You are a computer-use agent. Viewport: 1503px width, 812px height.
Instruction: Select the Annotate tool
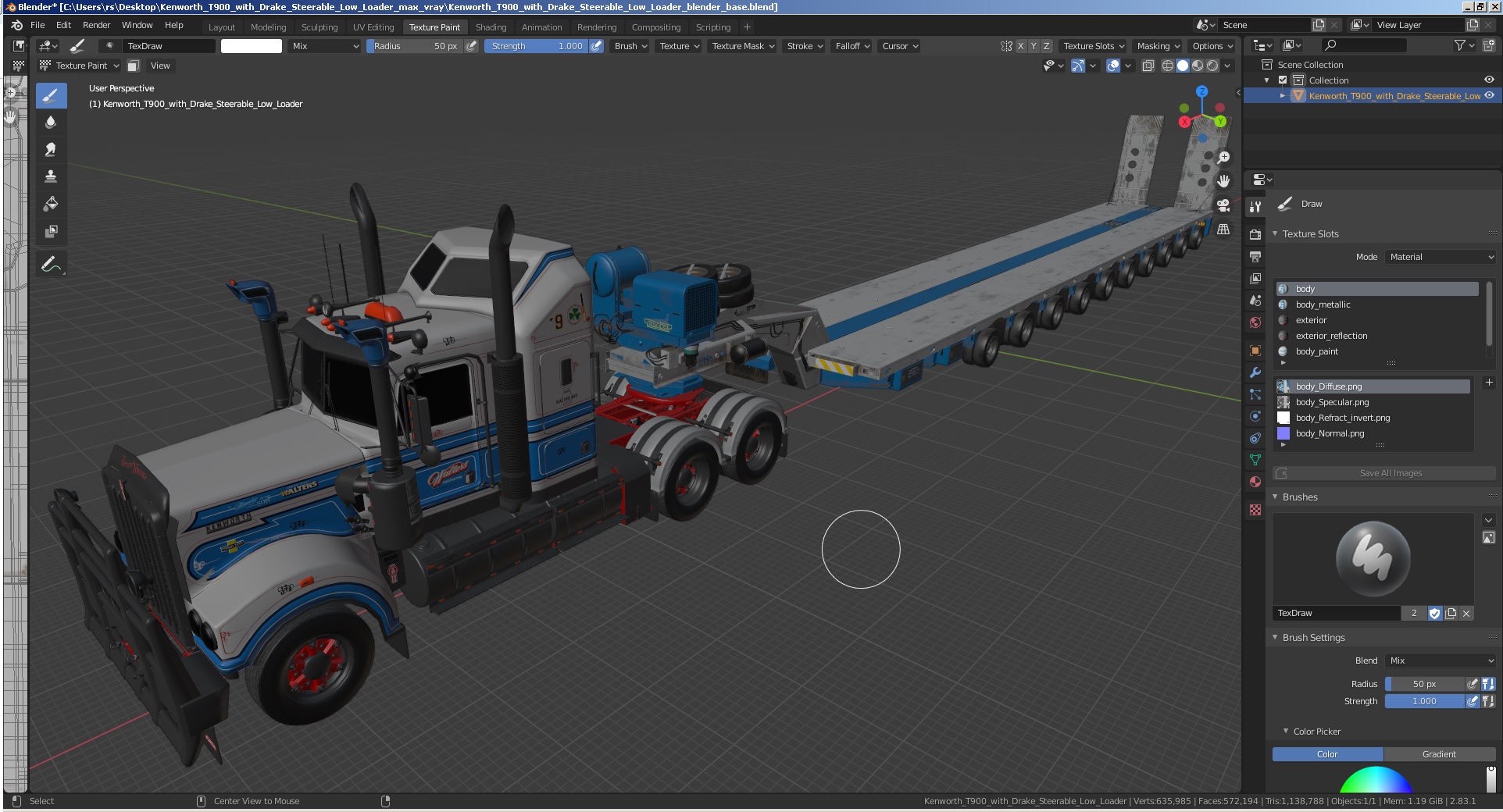[51, 265]
